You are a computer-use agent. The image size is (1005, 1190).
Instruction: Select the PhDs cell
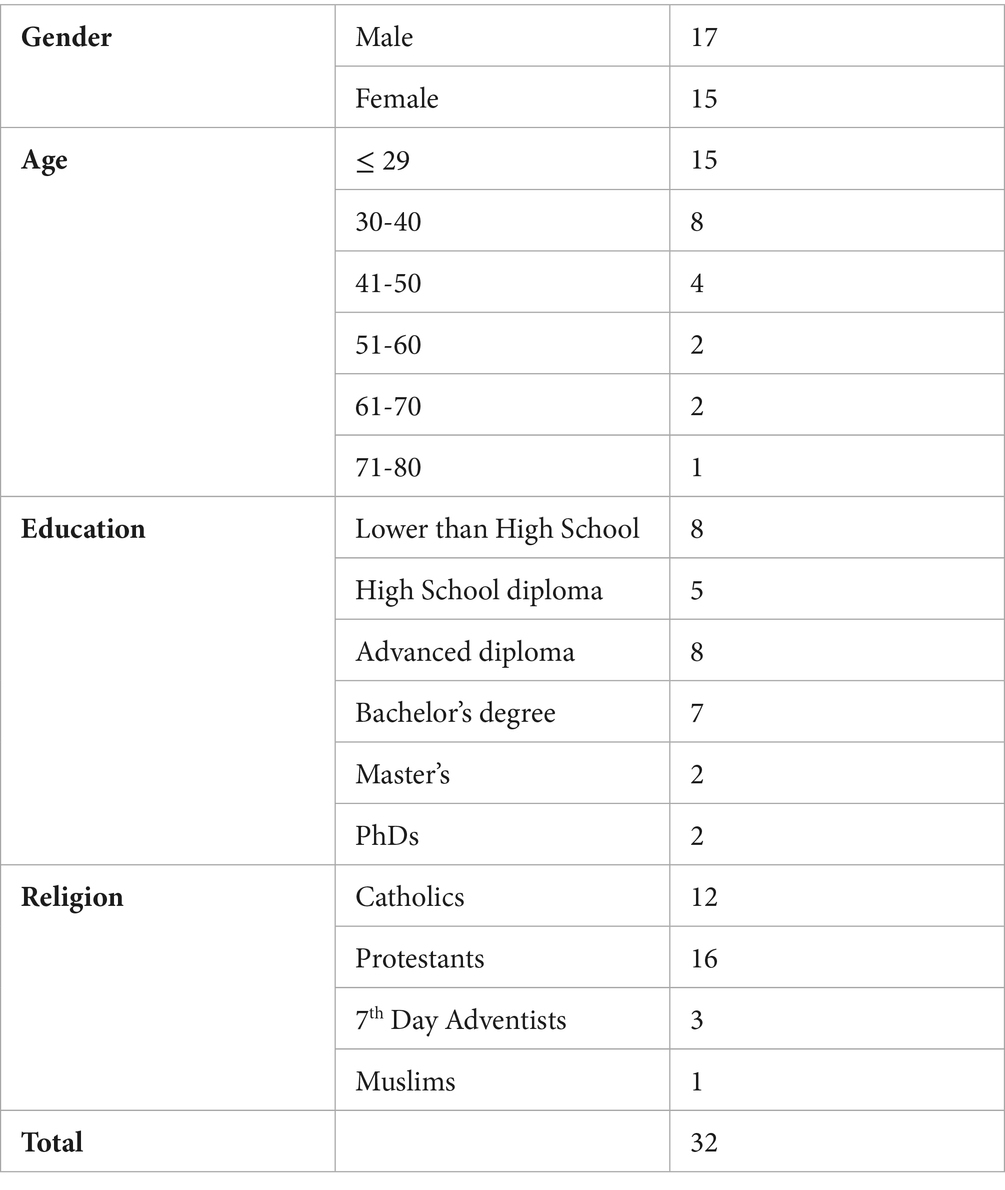click(x=387, y=836)
